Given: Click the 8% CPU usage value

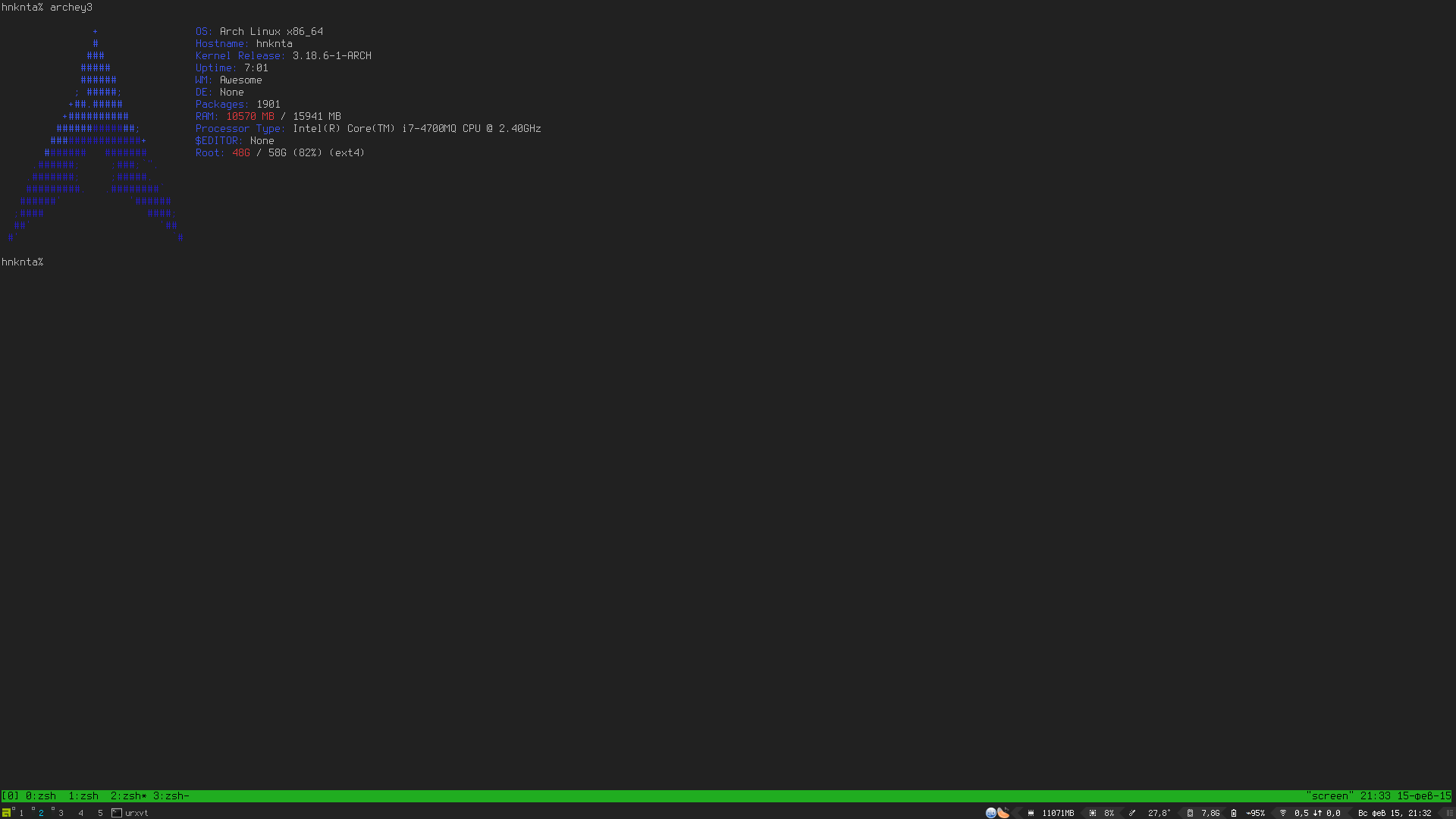Looking at the screenshot, I should tap(1109, 813).
